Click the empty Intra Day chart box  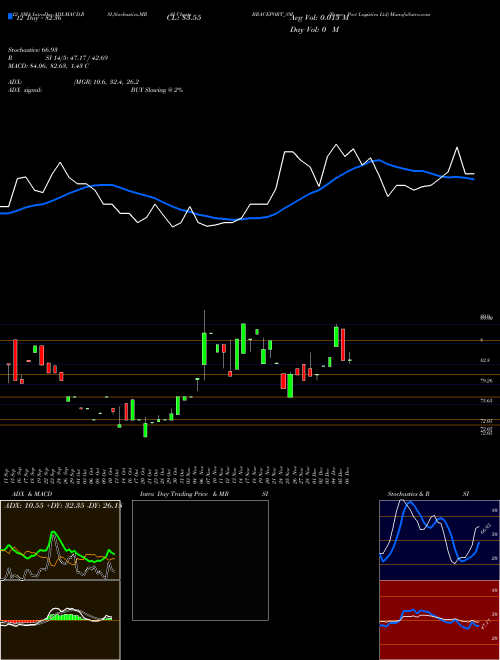pos(200,560)
